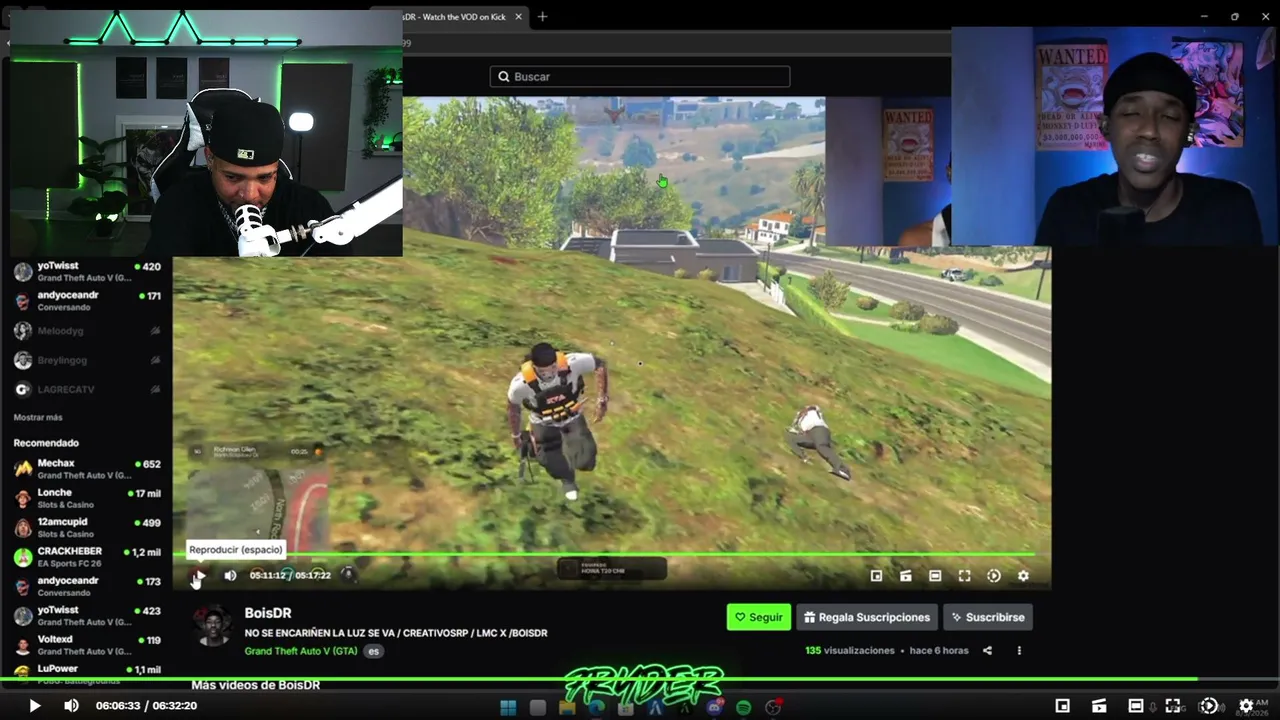1280x720 pixels.
Task: Open picture-in-picture on the outer bottom bar
Action: (x=1062, y=706)
